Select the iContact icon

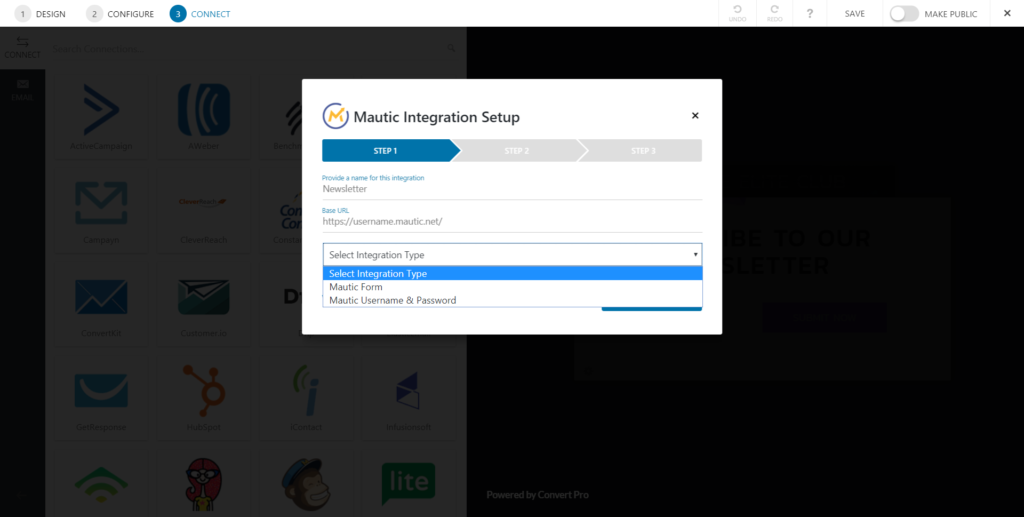(x=306, y=390)
